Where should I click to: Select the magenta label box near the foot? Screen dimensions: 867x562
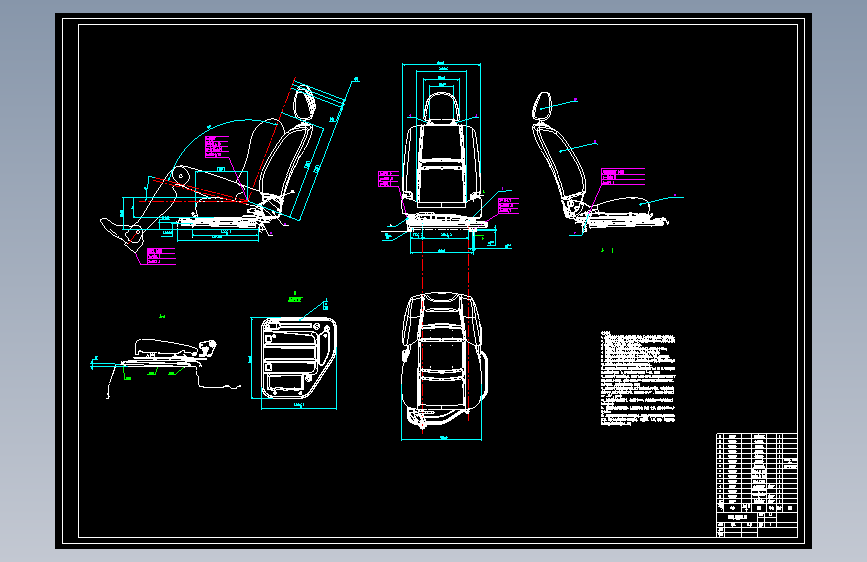click(161, 256)
